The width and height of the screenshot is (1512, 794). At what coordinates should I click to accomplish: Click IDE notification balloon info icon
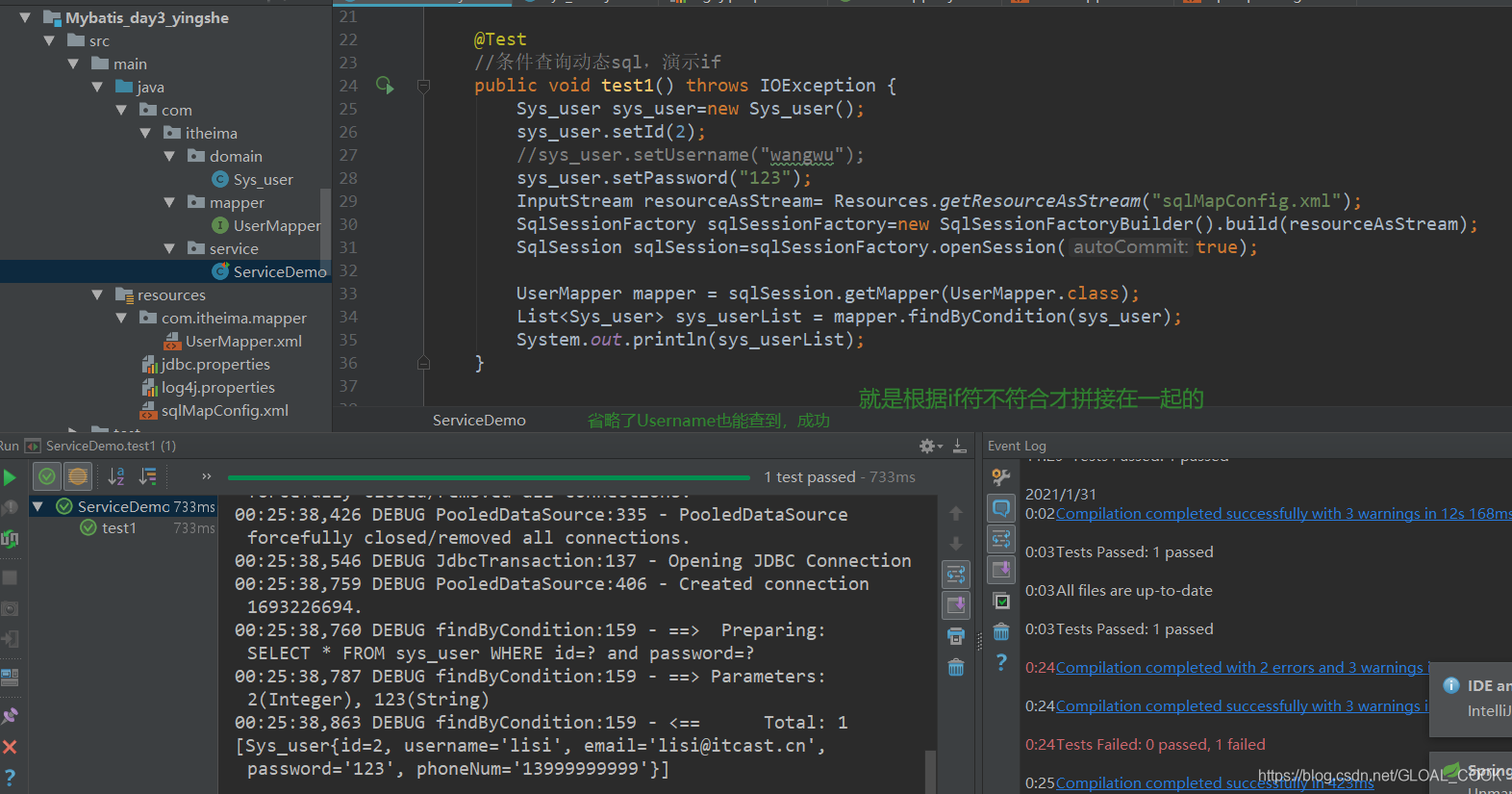[x=1451, y=685]
